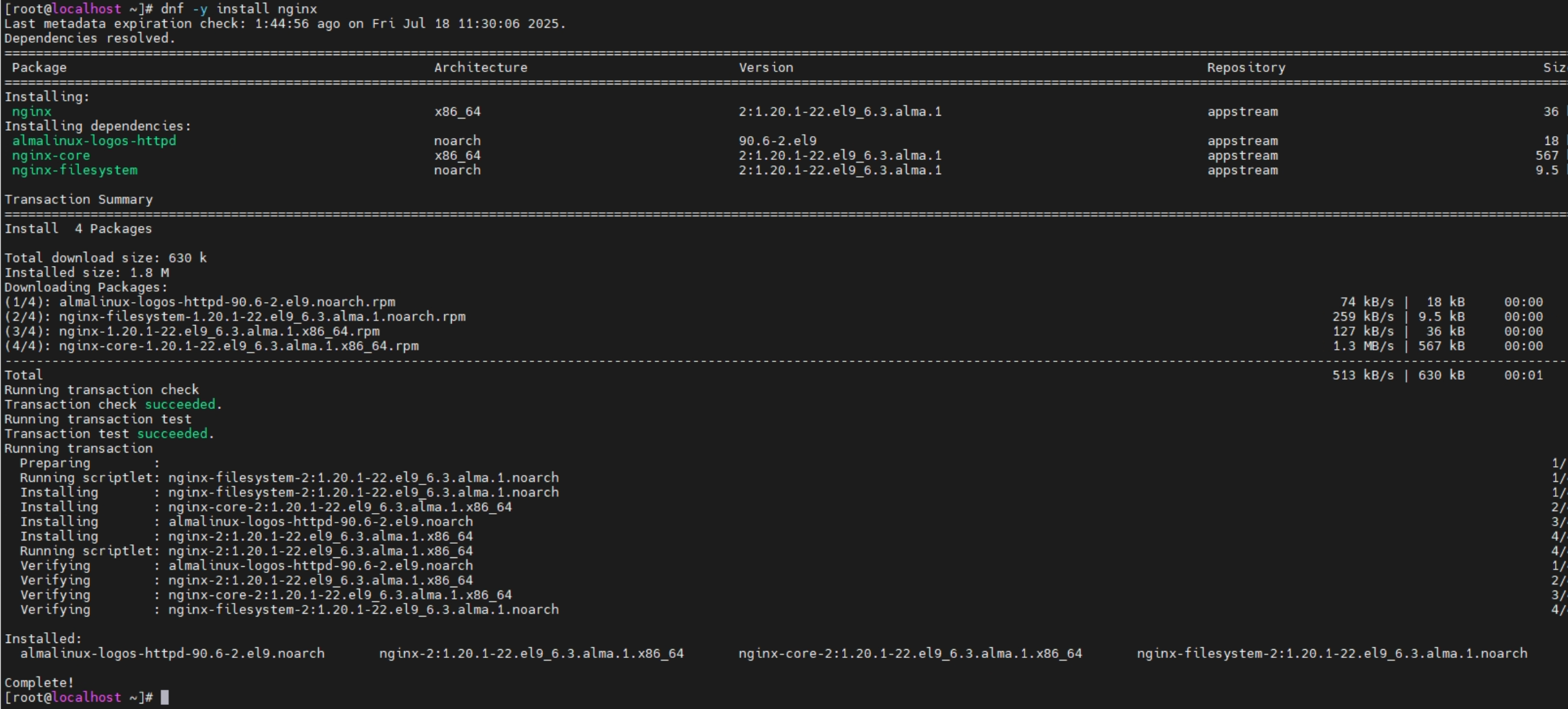Click 'Installing dependencies:' label
The width and height of the screenshot is (1568, 709).
[x=98, y=126]
